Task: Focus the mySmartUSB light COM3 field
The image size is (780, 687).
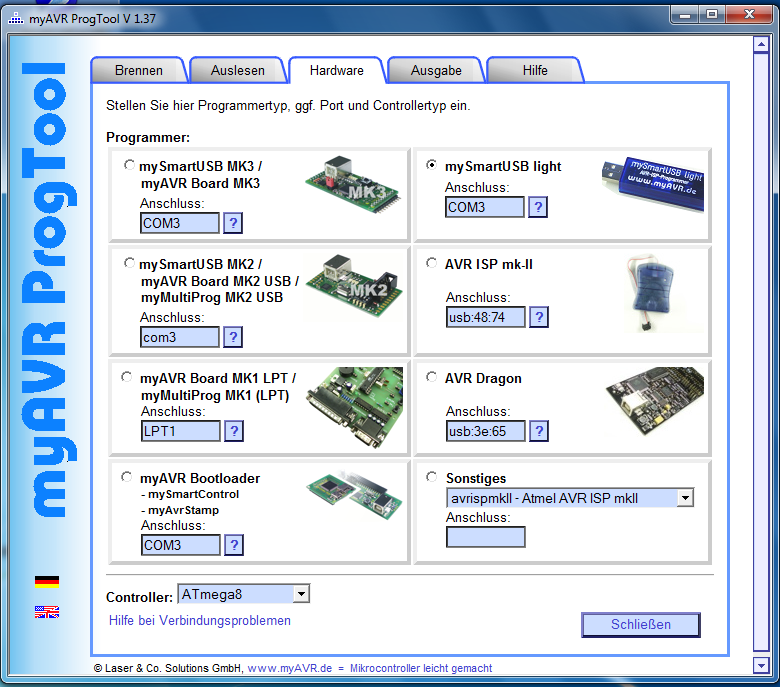Action: pyautogui.click(x=485, y=207)
